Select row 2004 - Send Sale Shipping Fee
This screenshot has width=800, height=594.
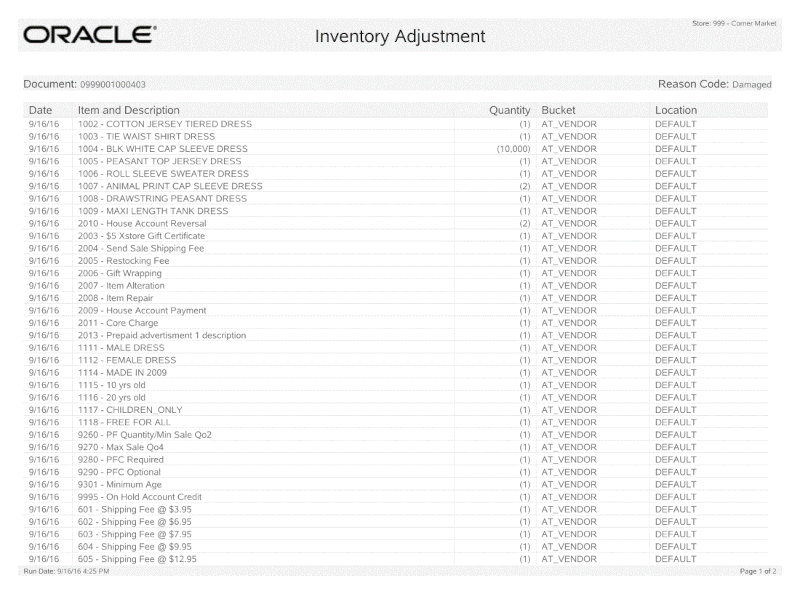tap(395, 248)
